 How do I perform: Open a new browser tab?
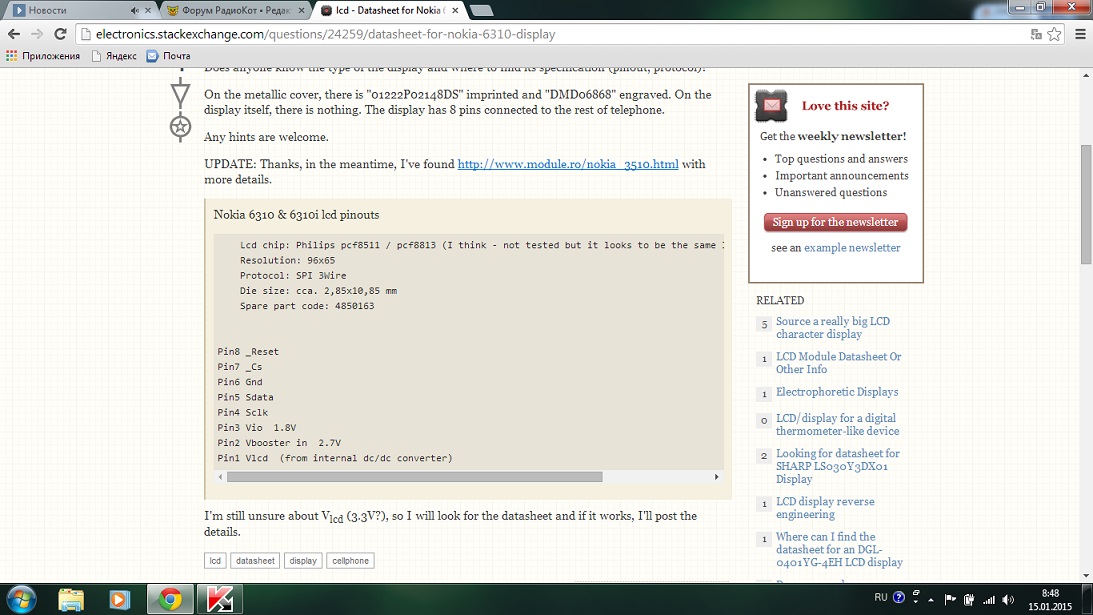click(x=481, y=10)
